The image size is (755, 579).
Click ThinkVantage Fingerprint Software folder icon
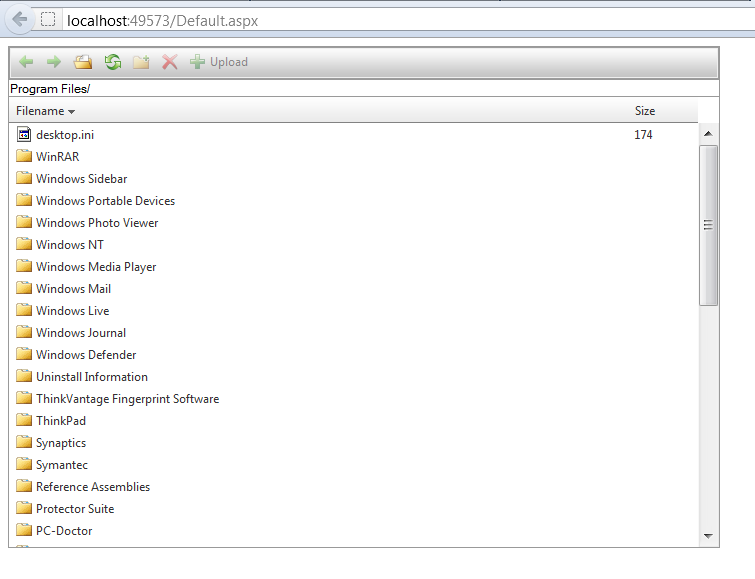(24, 398)
